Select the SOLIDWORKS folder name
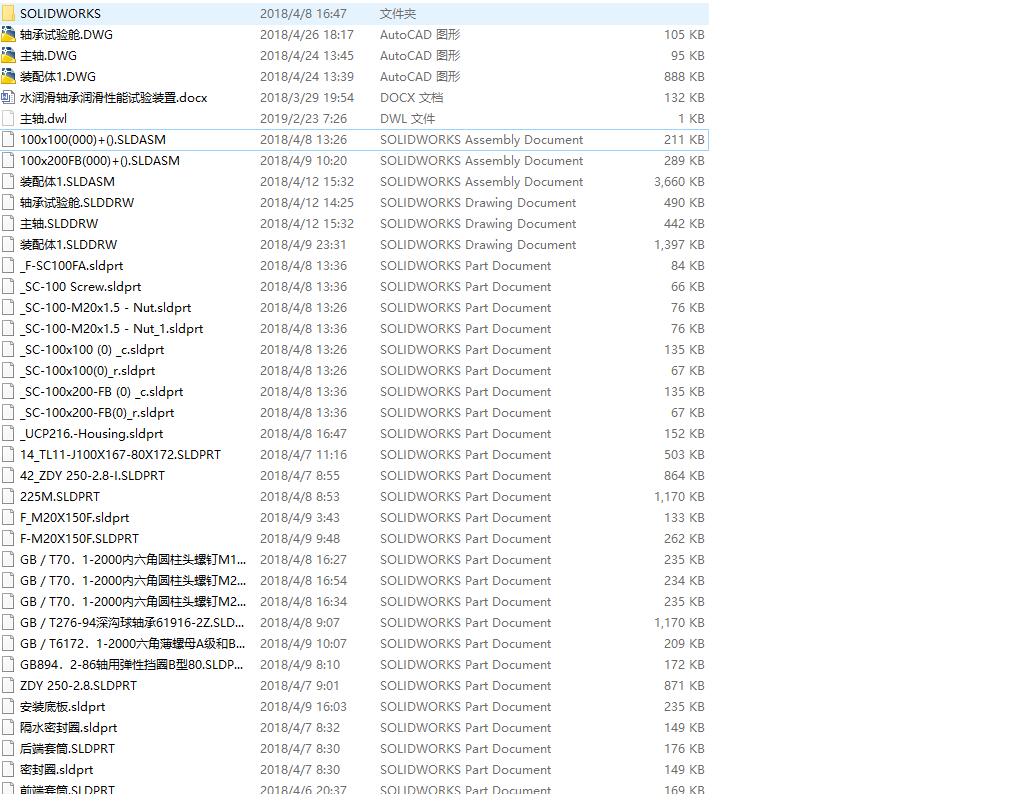The height and width of the screenshot is (805, 1026). coord(60,13)
